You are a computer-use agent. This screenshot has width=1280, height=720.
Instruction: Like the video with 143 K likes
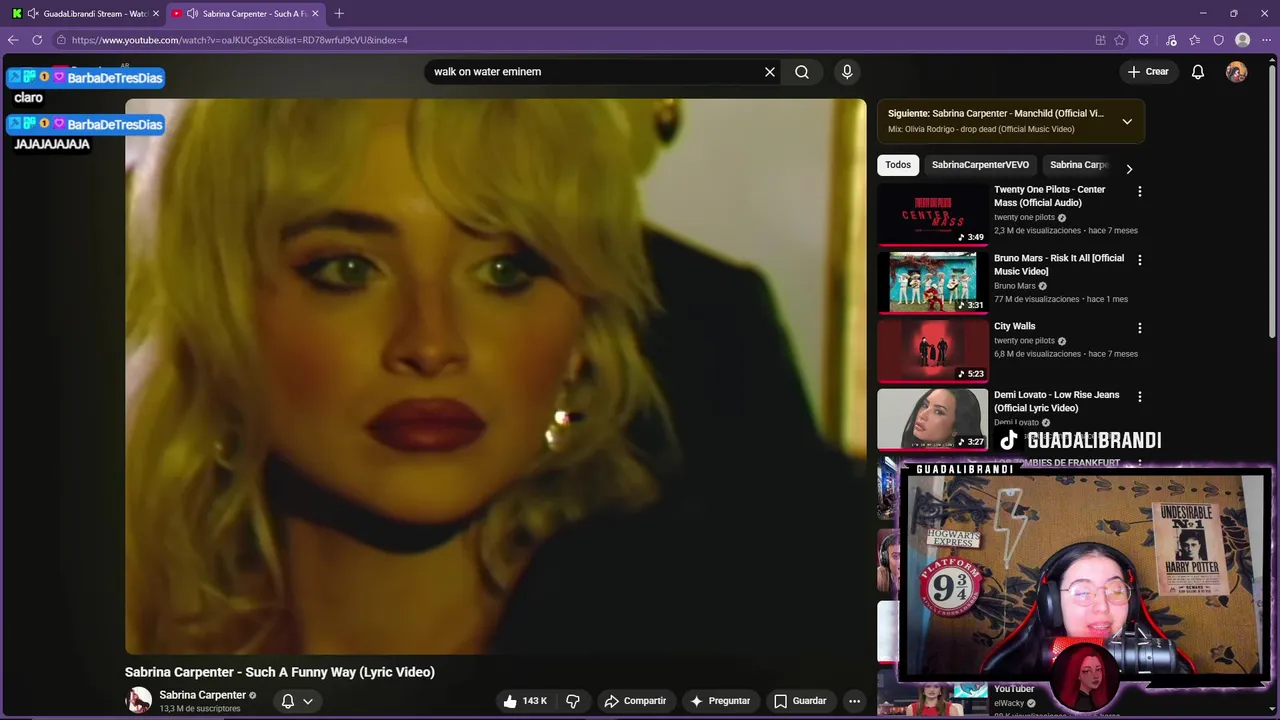[524, 701]
